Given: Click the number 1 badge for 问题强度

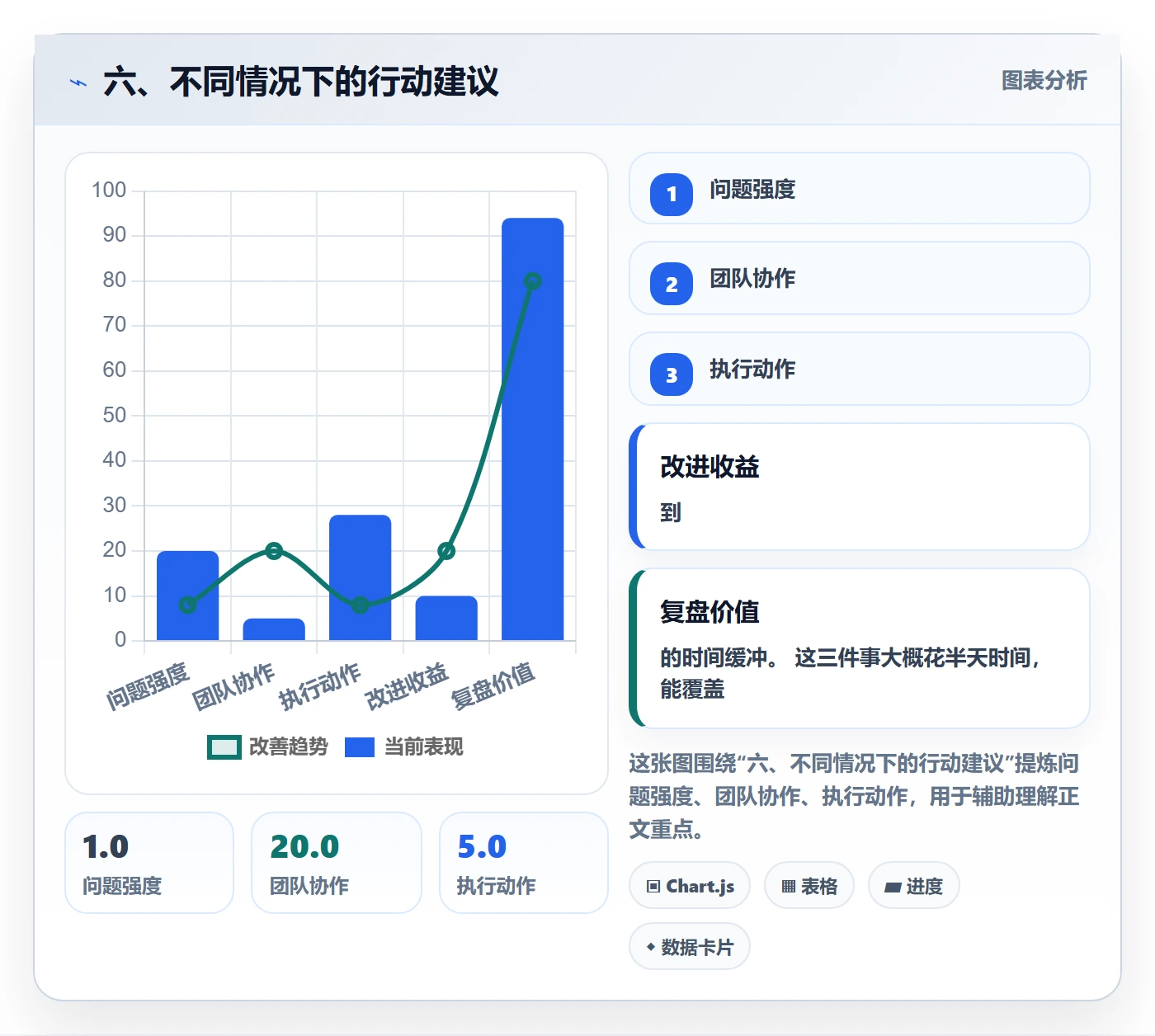Looking at the screenshot, I should click(x=672, y=194).
